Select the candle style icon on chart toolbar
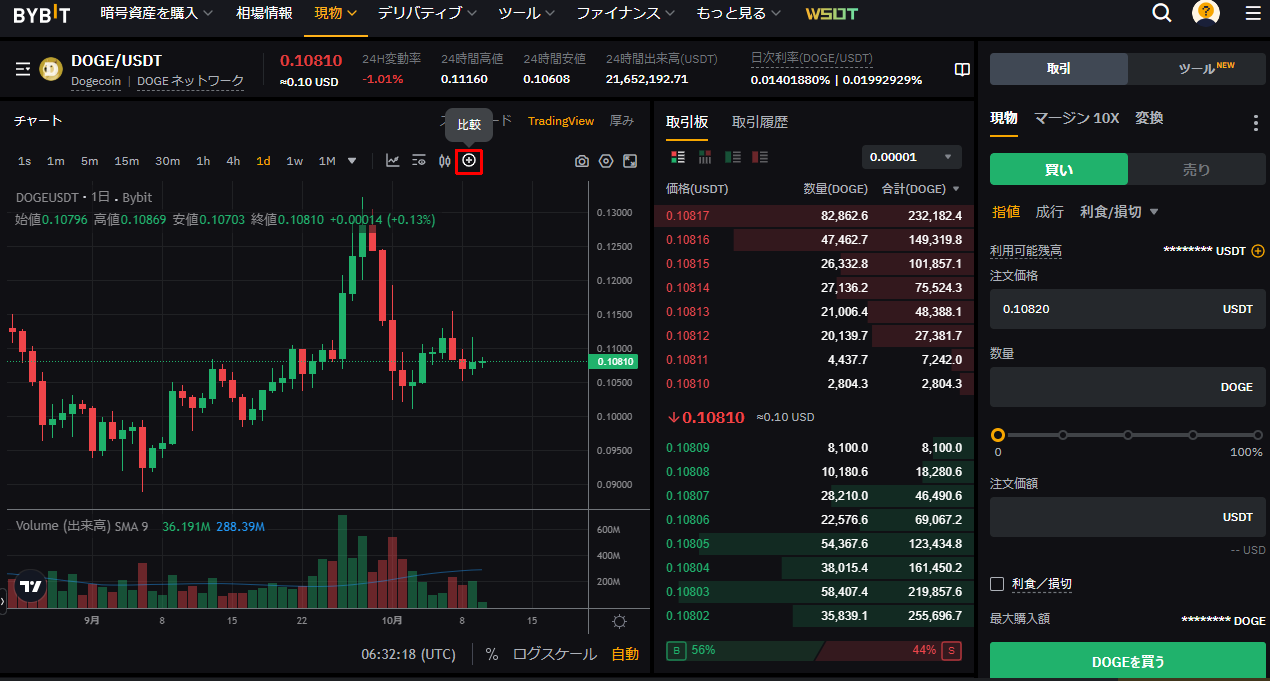Image resolution: width=1270 pixels, height=681 pixels. pos(444,160)
